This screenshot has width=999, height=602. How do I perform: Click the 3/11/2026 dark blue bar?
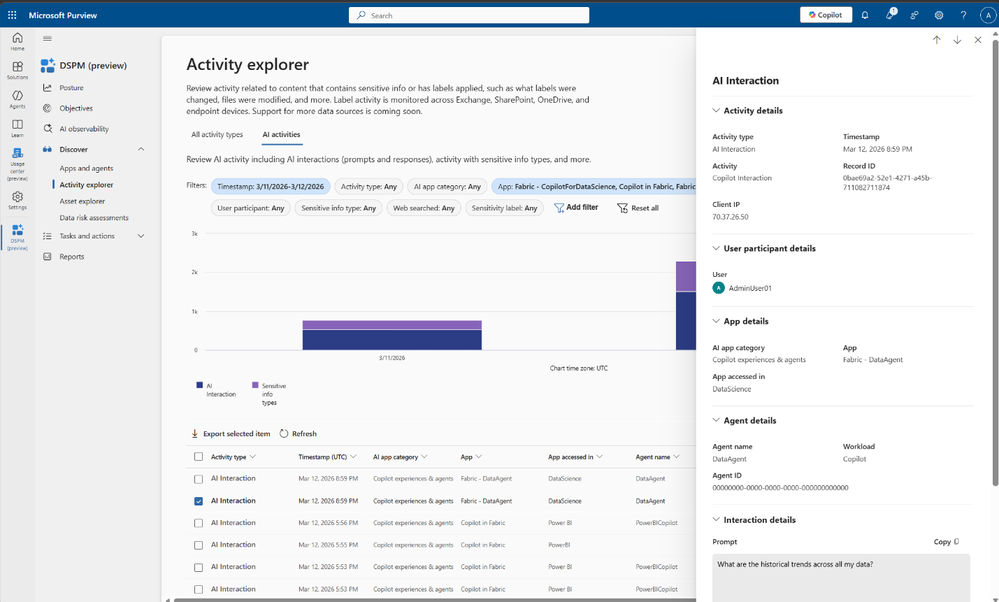[392, 340]
